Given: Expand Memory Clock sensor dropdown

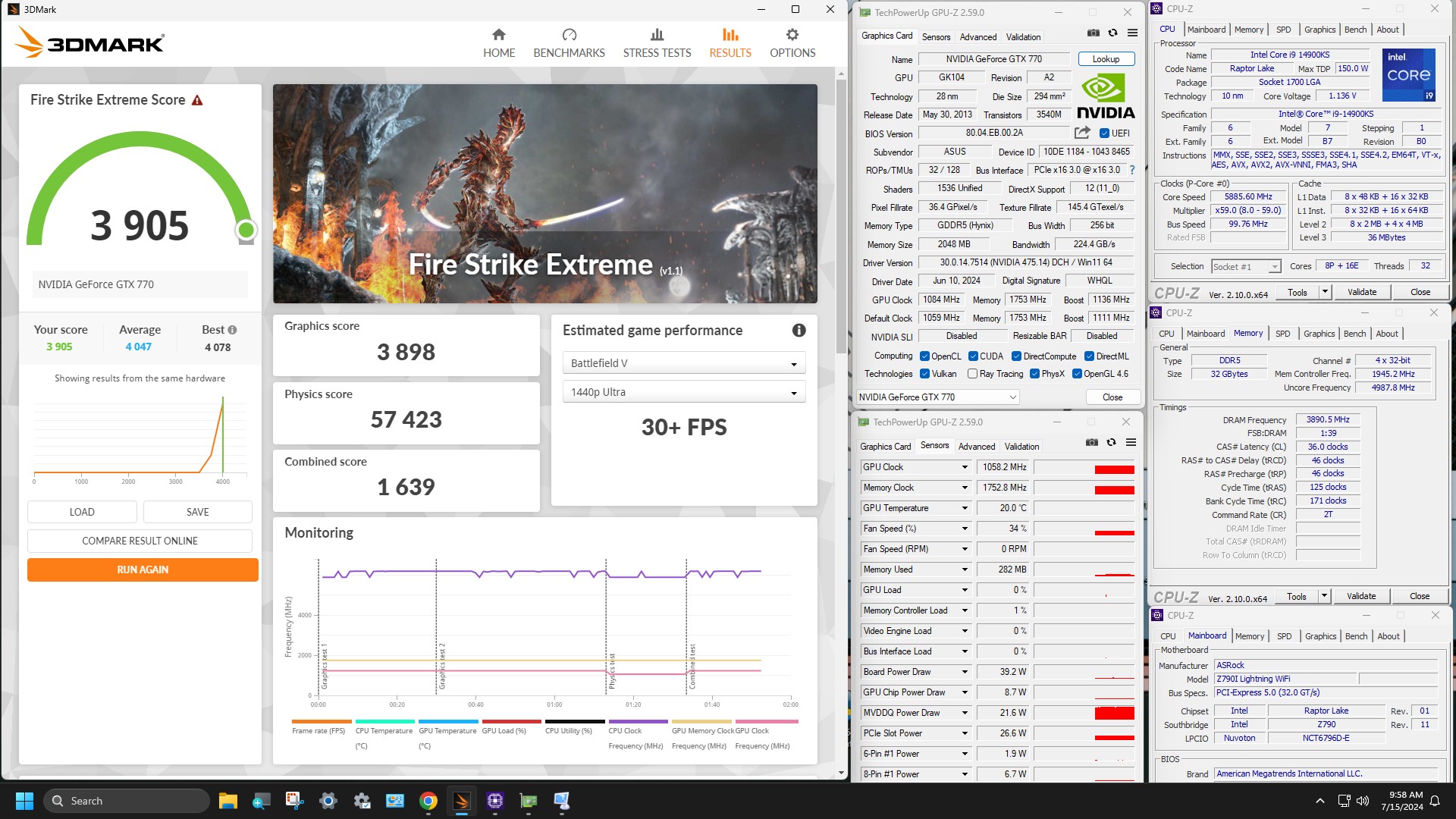Looking at the screenshot, I should coord(965,488).
